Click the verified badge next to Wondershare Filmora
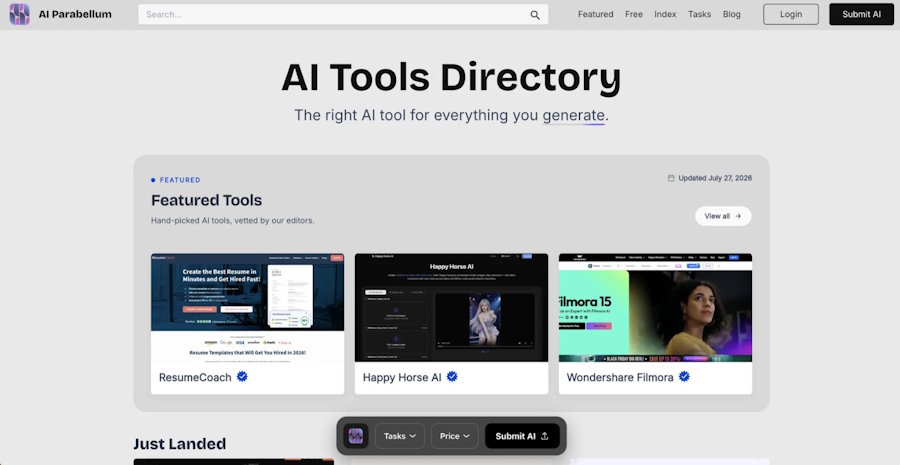The height and width of the screenshot is (465, 900). (684, 377)
